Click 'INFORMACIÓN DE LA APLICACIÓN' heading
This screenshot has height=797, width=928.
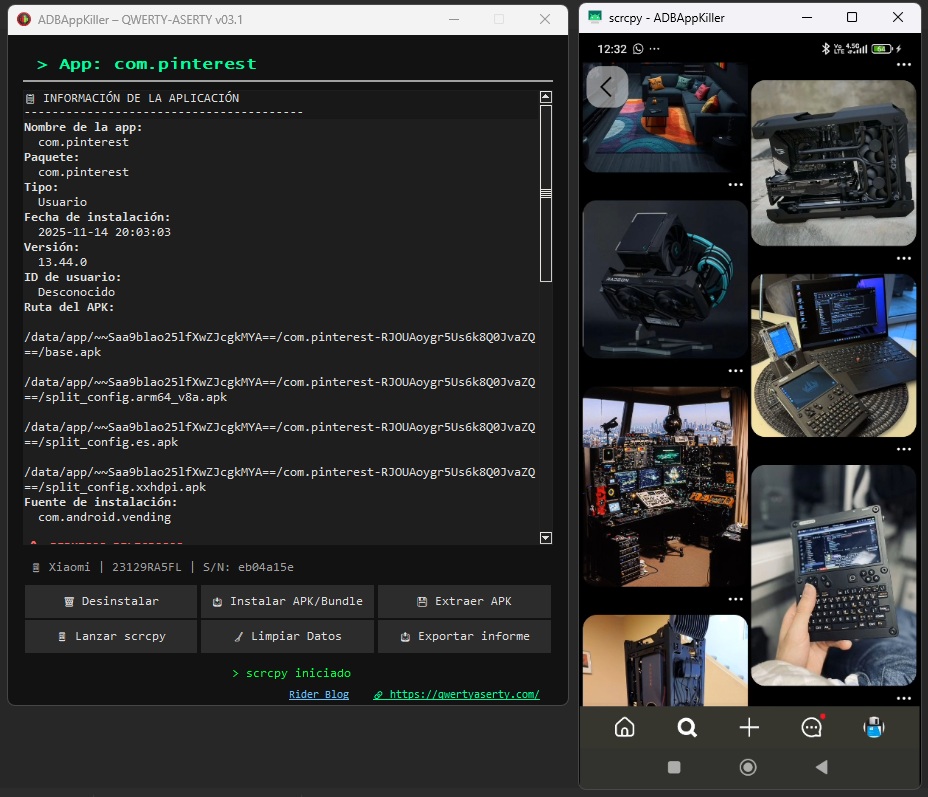point(141,98)
